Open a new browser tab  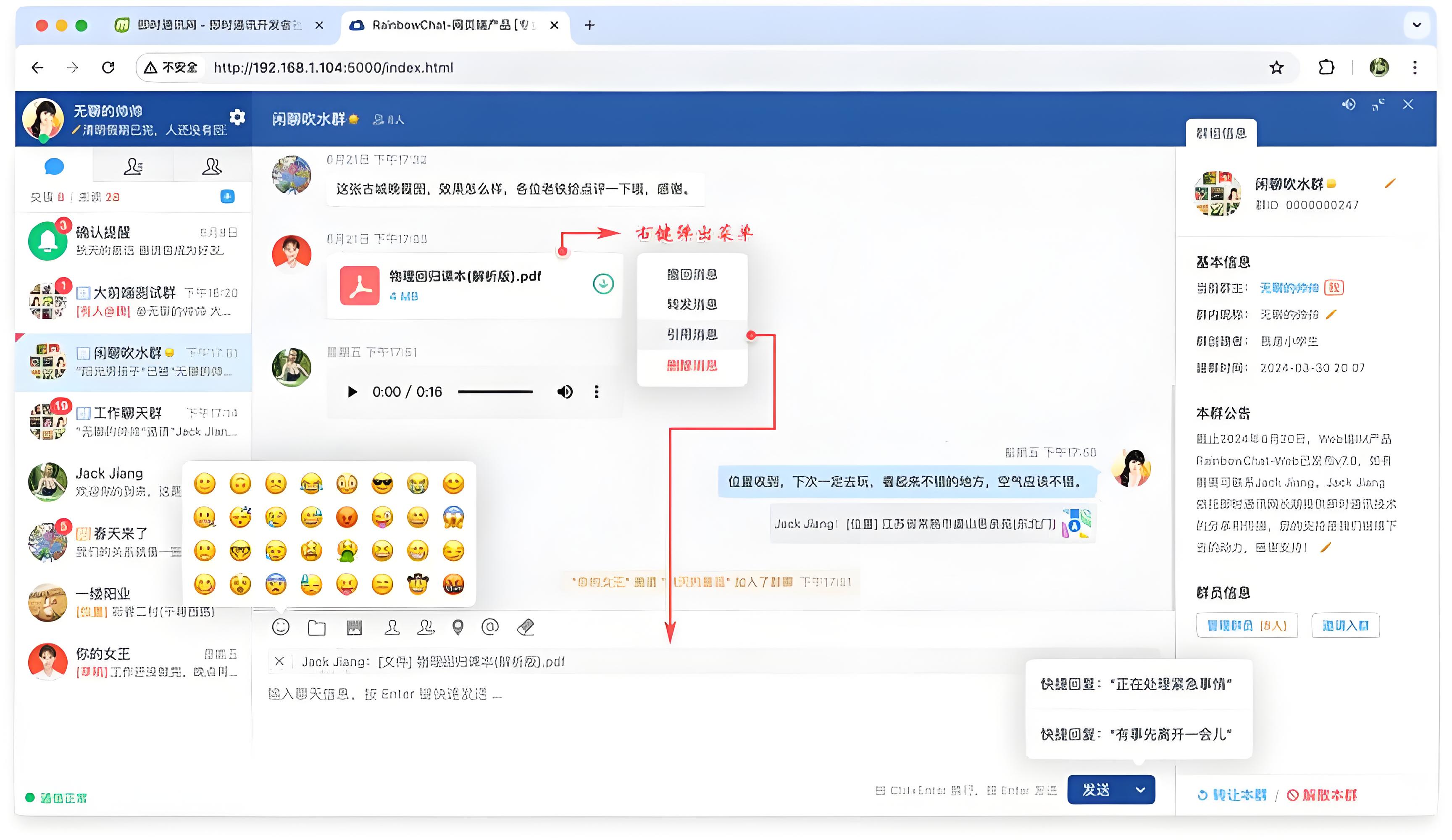pyautogui.click(x=589, y=25)
